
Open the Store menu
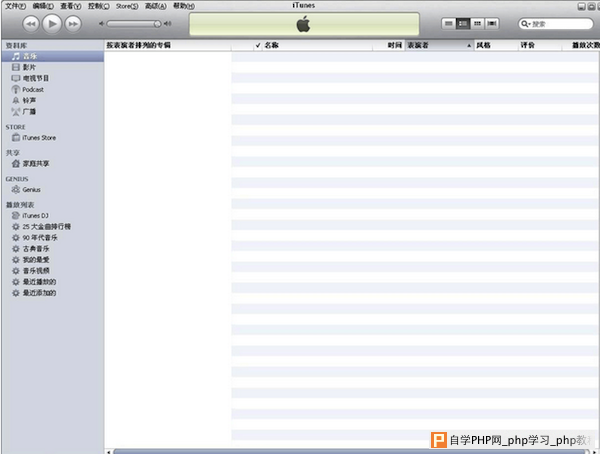click(x=127, y=6)
